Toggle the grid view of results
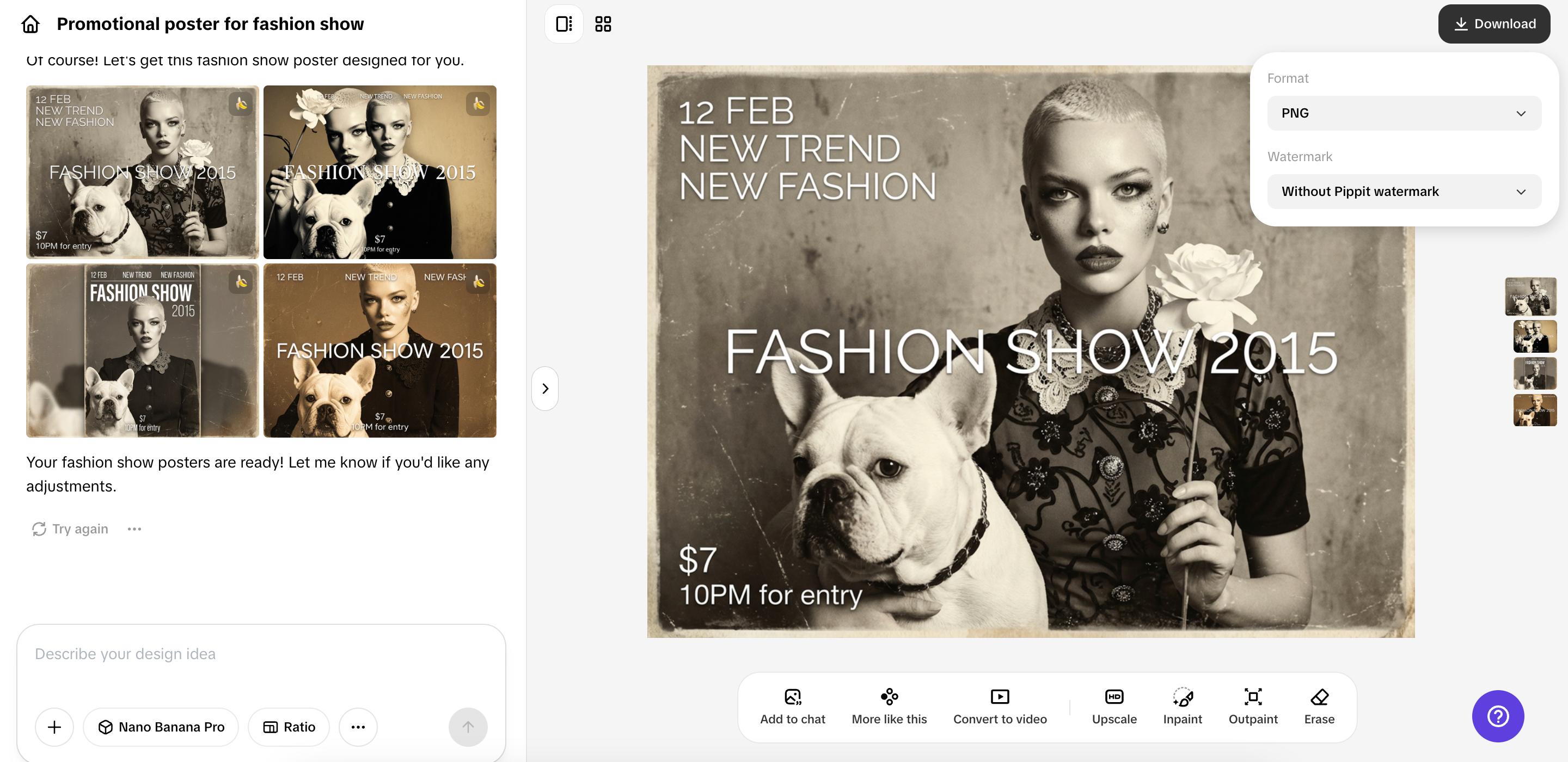 [x=603, y=23]
